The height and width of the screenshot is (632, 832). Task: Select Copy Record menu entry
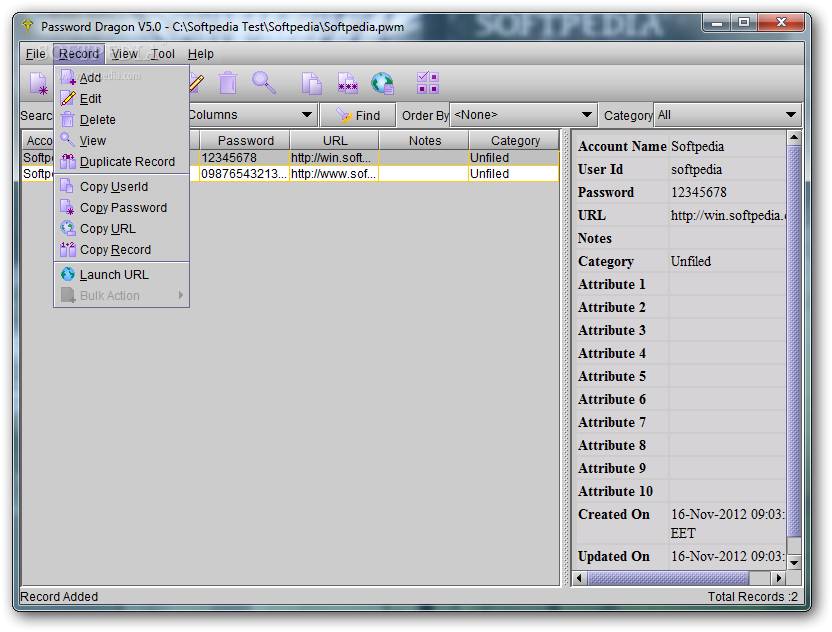point(122,250)
